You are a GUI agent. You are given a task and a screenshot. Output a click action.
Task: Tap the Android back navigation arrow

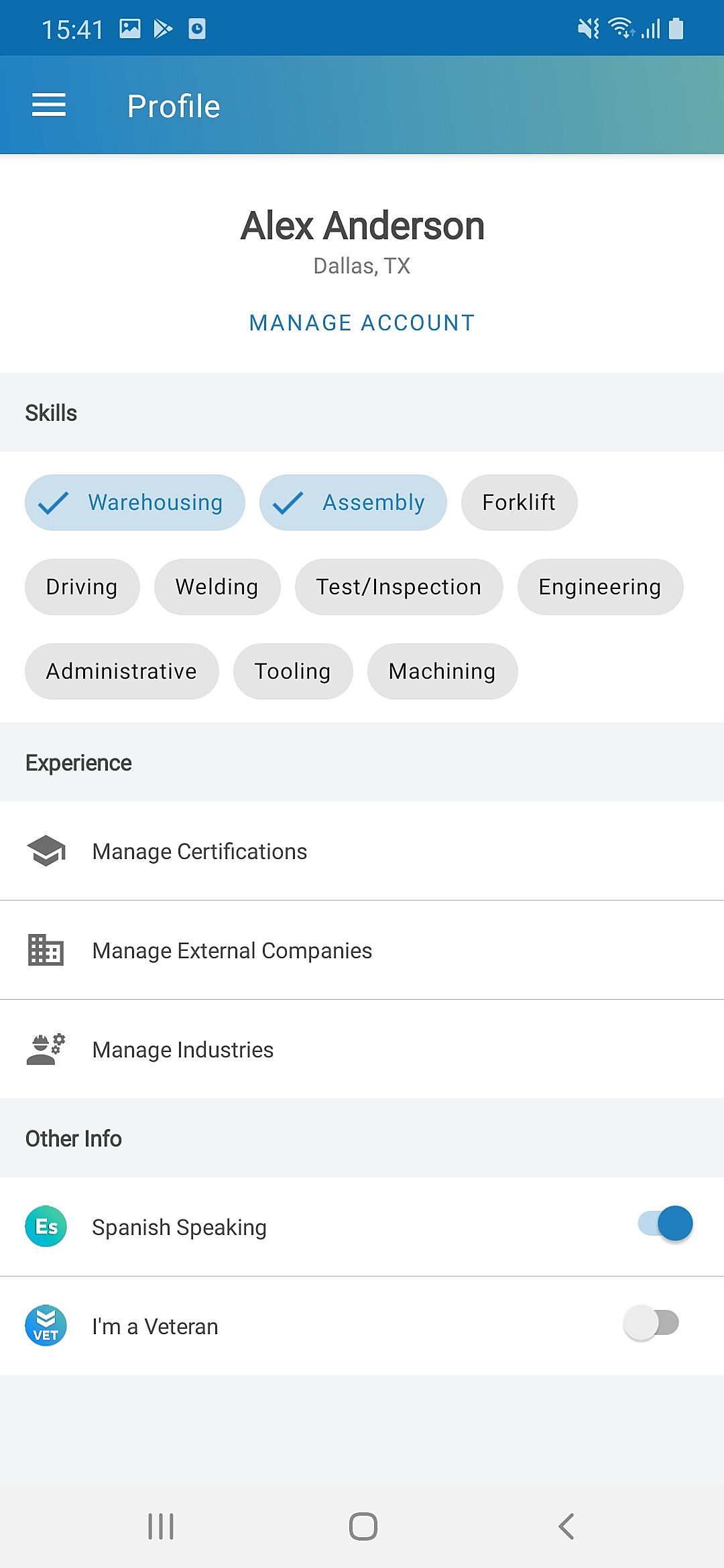click(x=566, y=1526)
